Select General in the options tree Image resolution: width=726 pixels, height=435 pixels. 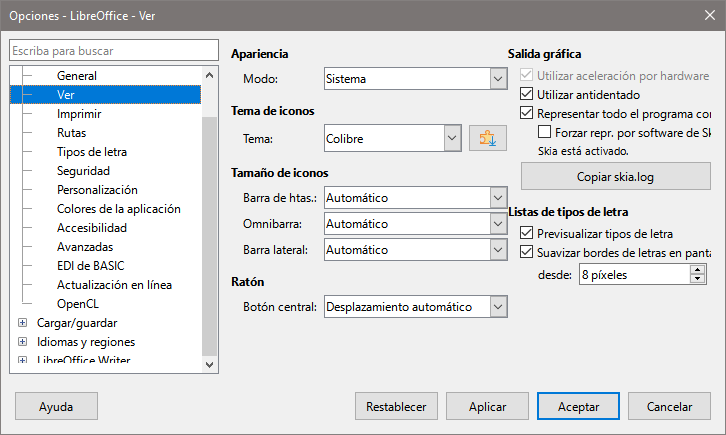click(77, 75)
